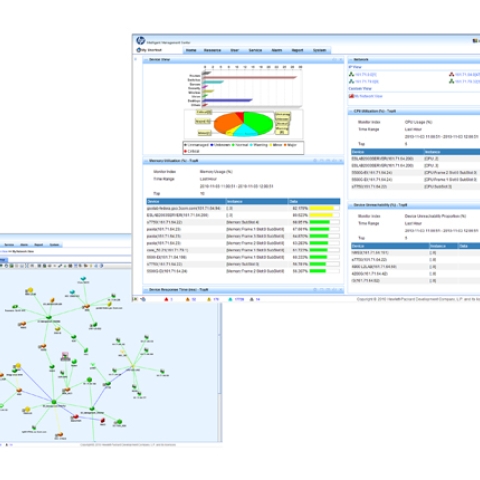Open System tab in the topology window
480x480 pixels.
(54, 245)
